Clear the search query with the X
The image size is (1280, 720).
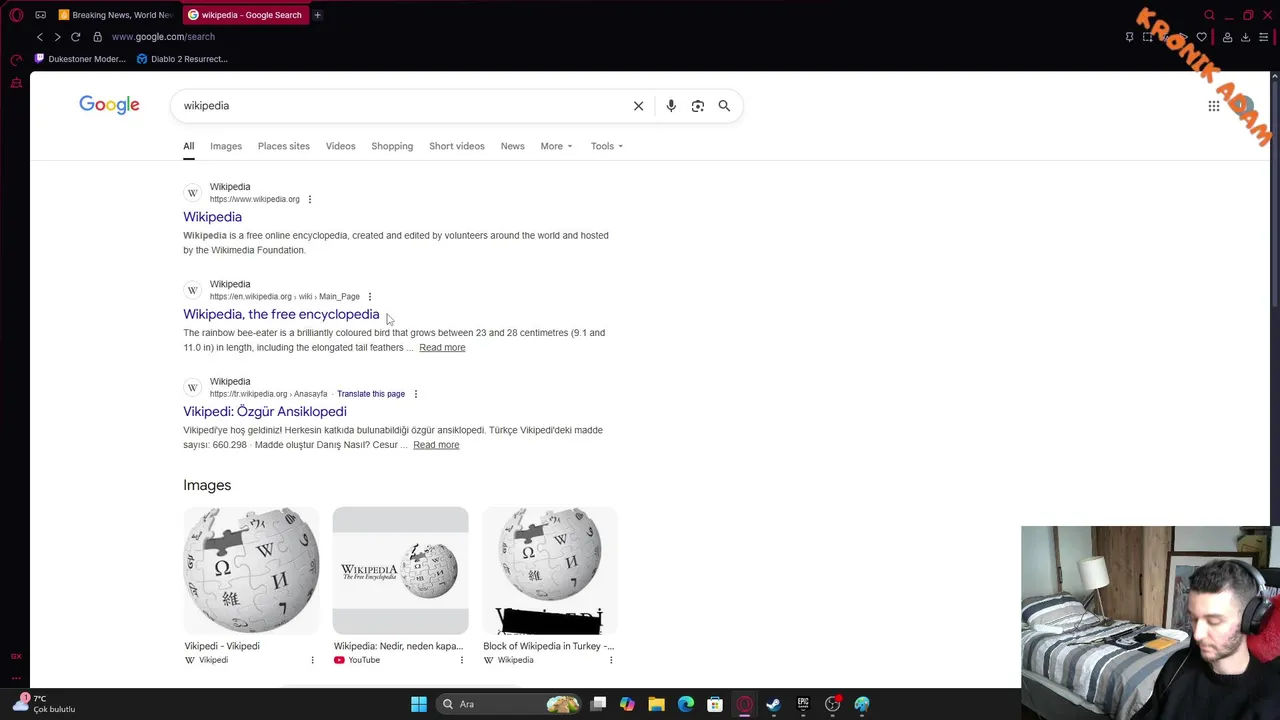[638, 106]
